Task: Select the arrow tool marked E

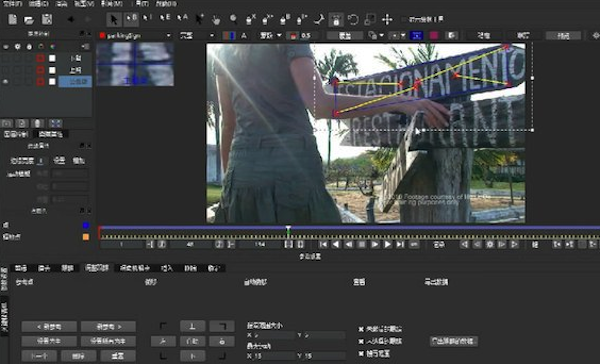Action: (165, 18)
